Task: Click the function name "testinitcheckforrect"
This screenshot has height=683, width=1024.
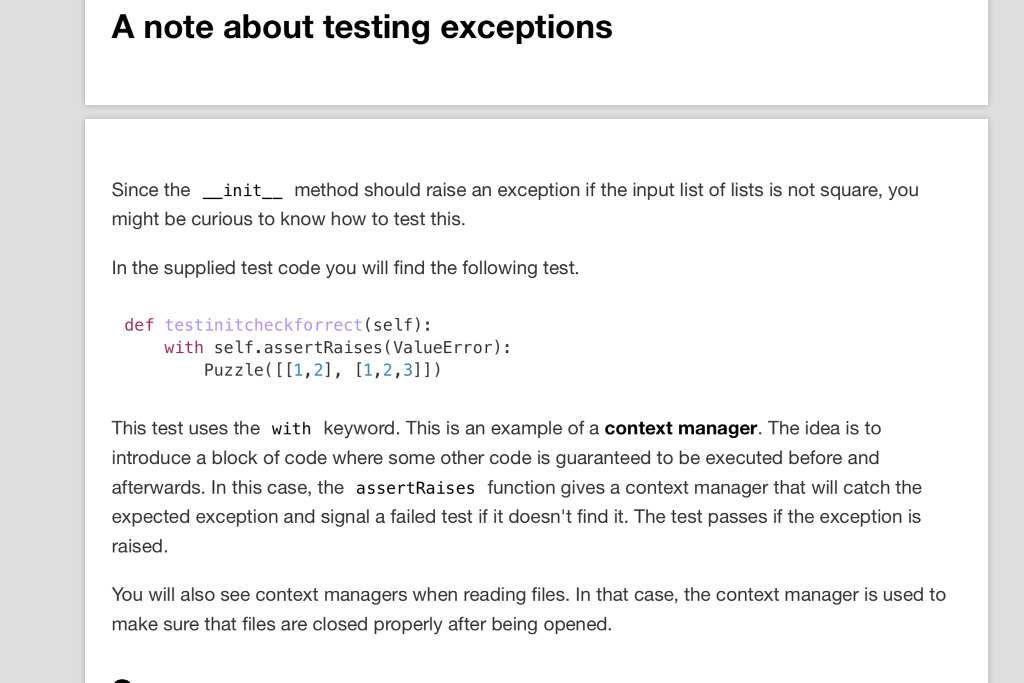Action: pyautogui.click(x=263, y=325)
